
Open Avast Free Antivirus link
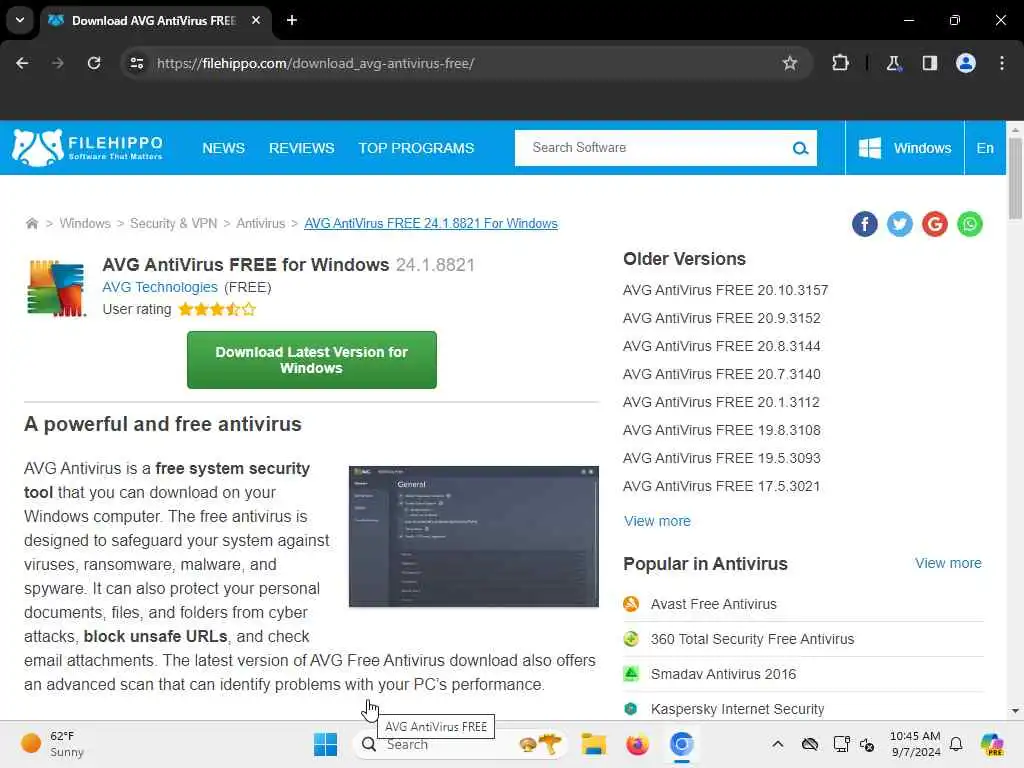[713, 604]
